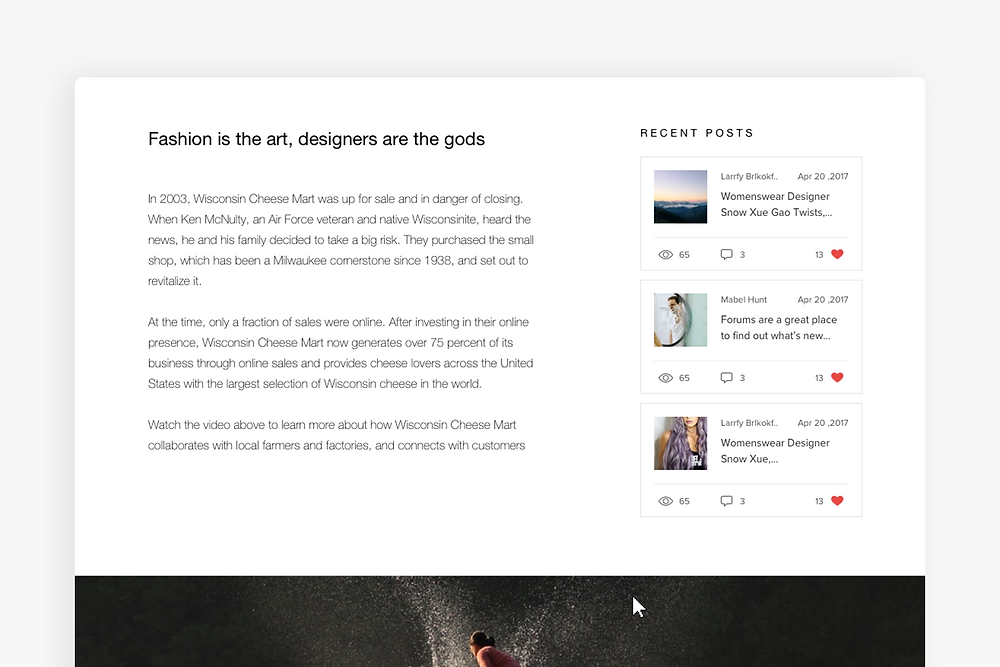Click the Recent Posts heading
The width and height of the screenshot is (1000, 667).
pyautogui.click(x=696, y=133)
